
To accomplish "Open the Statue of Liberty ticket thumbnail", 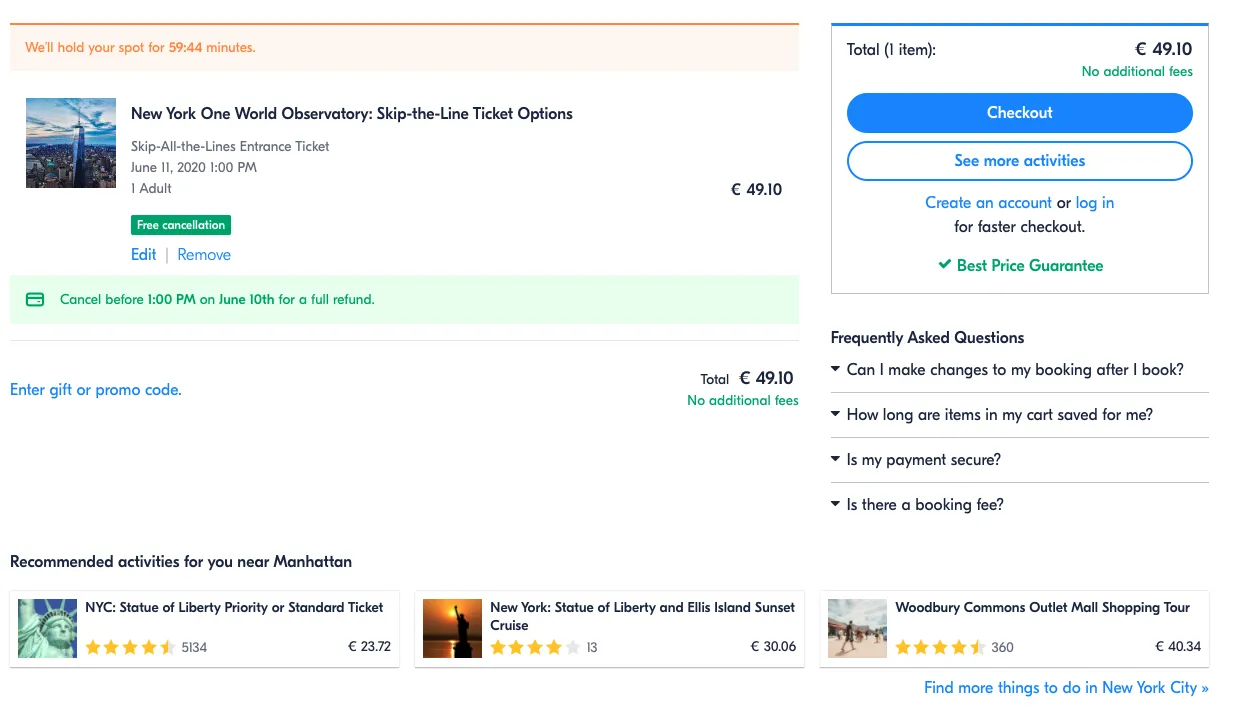I will [x=48, y=628].
